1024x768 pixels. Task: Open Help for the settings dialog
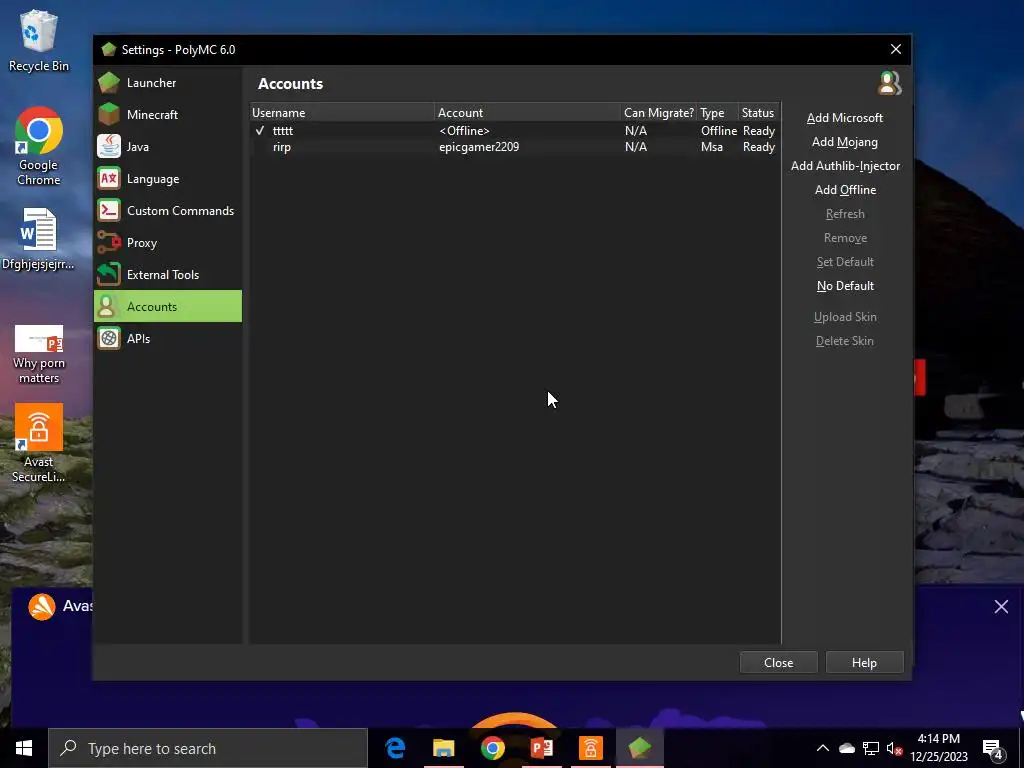point(864,662)
